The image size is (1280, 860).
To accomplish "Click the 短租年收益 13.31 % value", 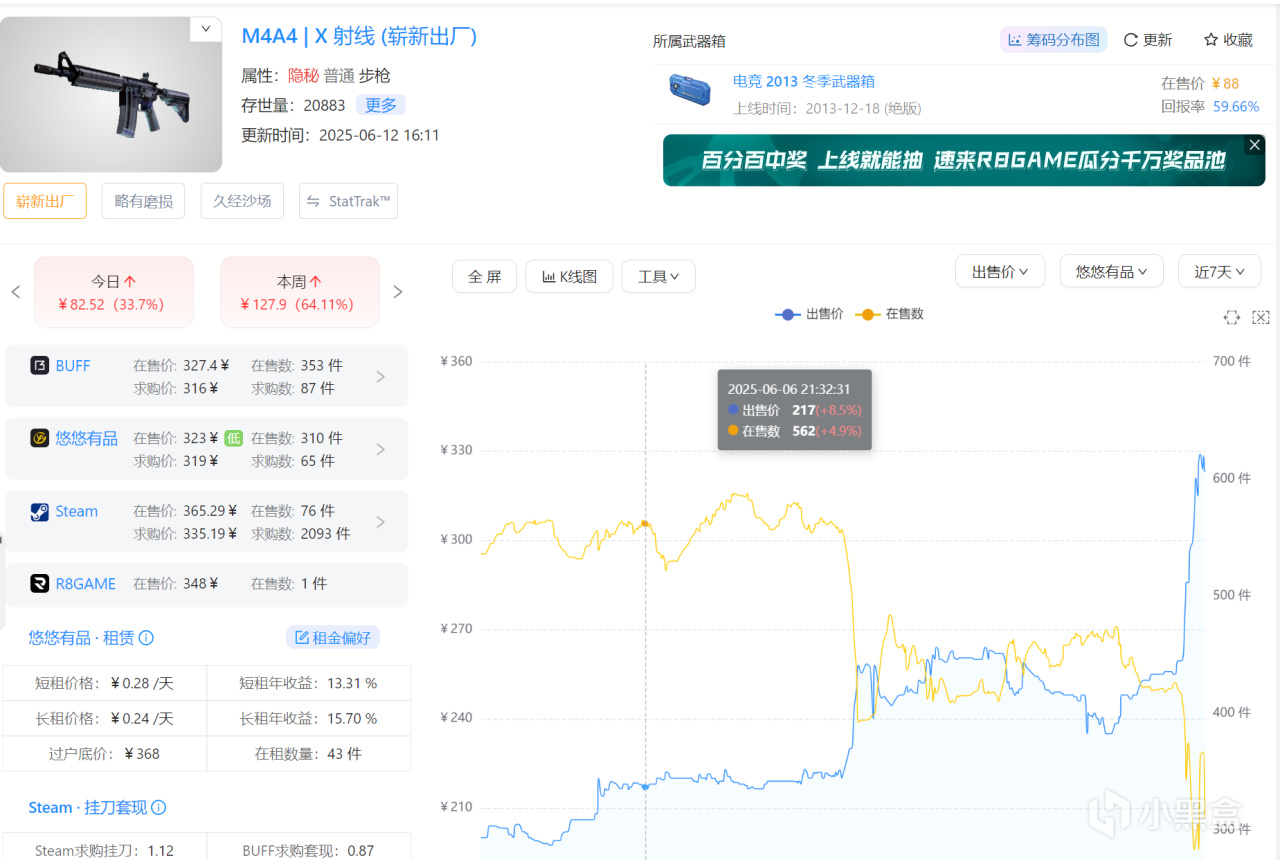I will (352, 683).
